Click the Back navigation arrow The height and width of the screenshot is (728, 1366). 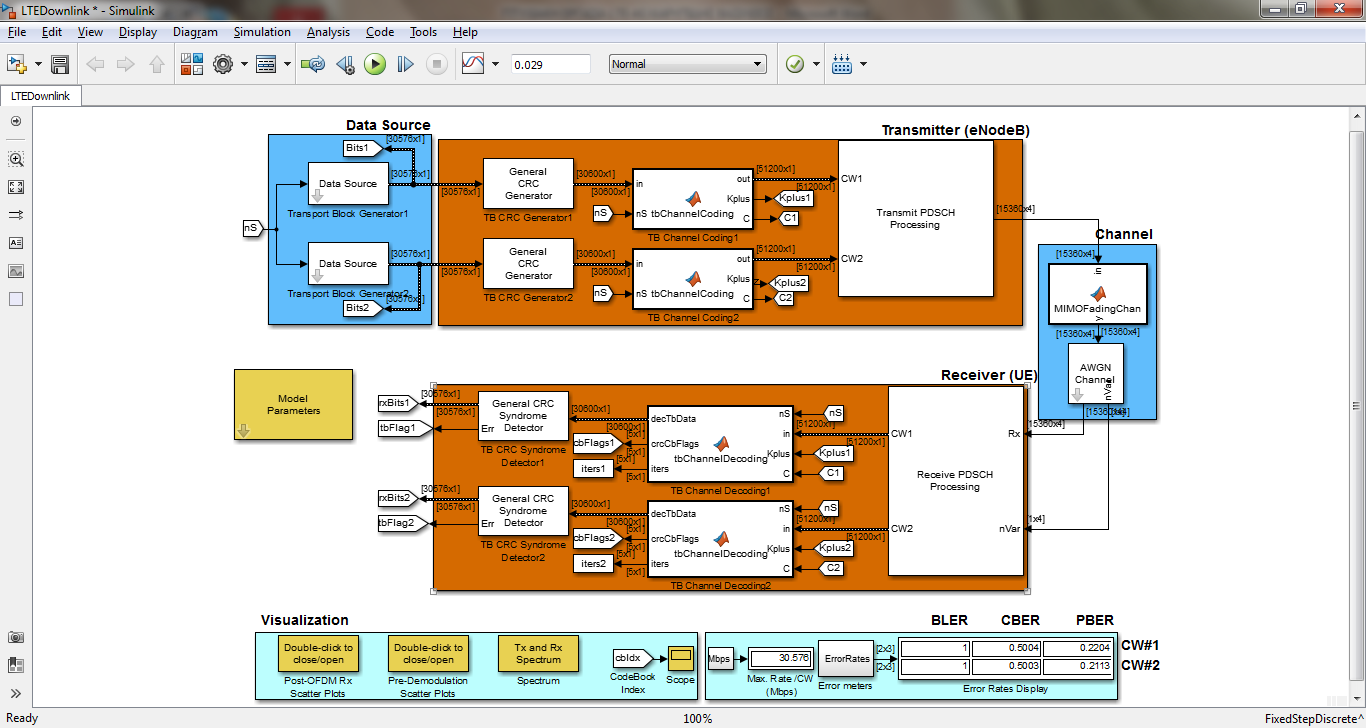95,64
